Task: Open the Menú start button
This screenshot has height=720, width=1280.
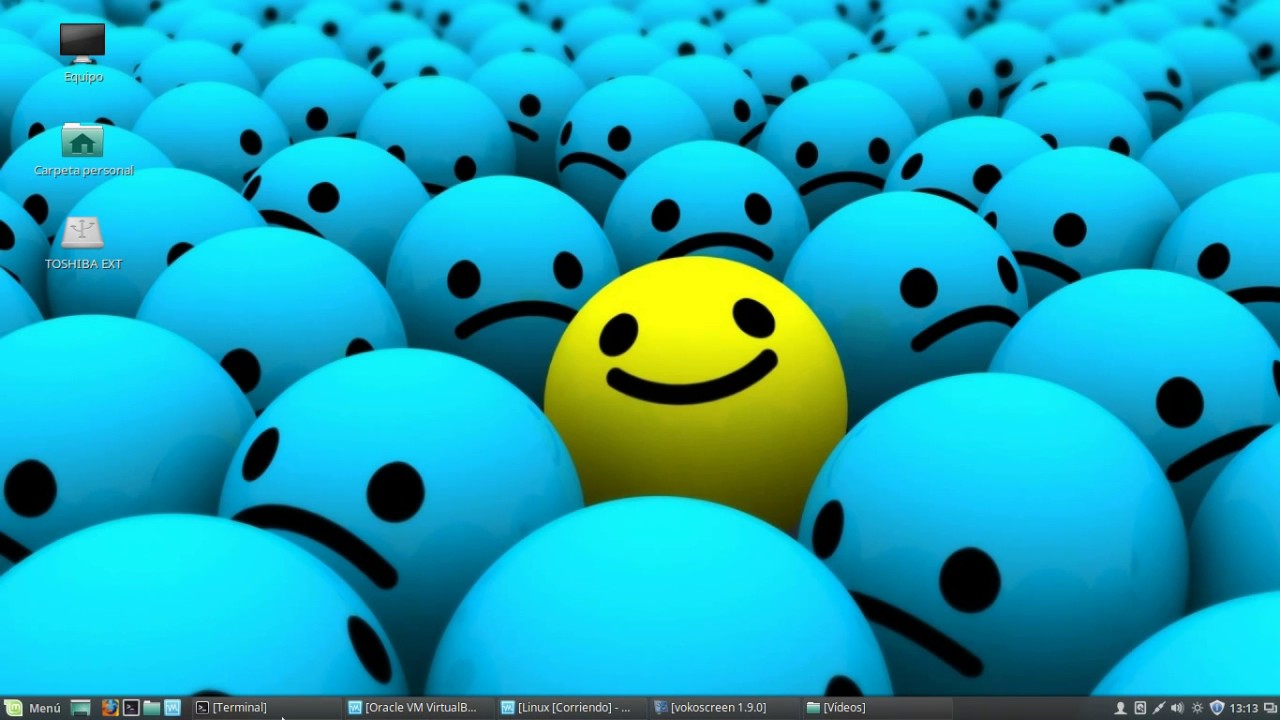Action: (33, 708)
